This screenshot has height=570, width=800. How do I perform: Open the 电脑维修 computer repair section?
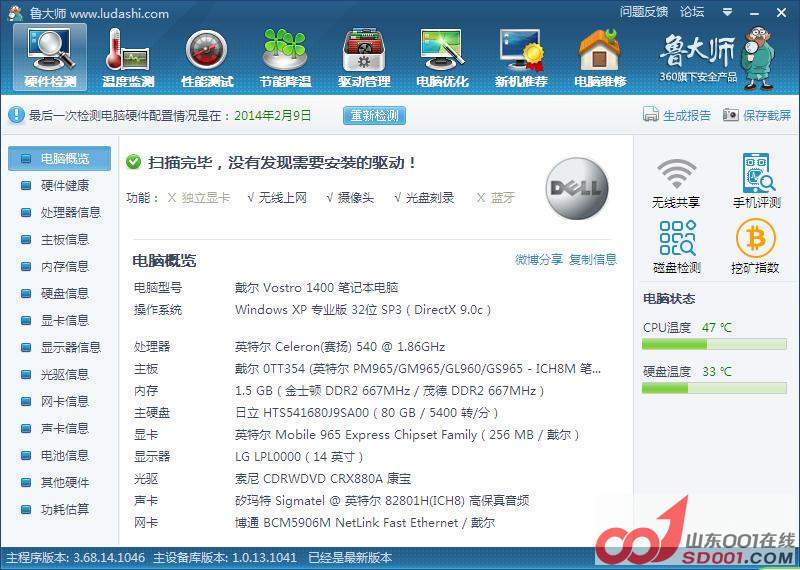(x=599, y=57)
